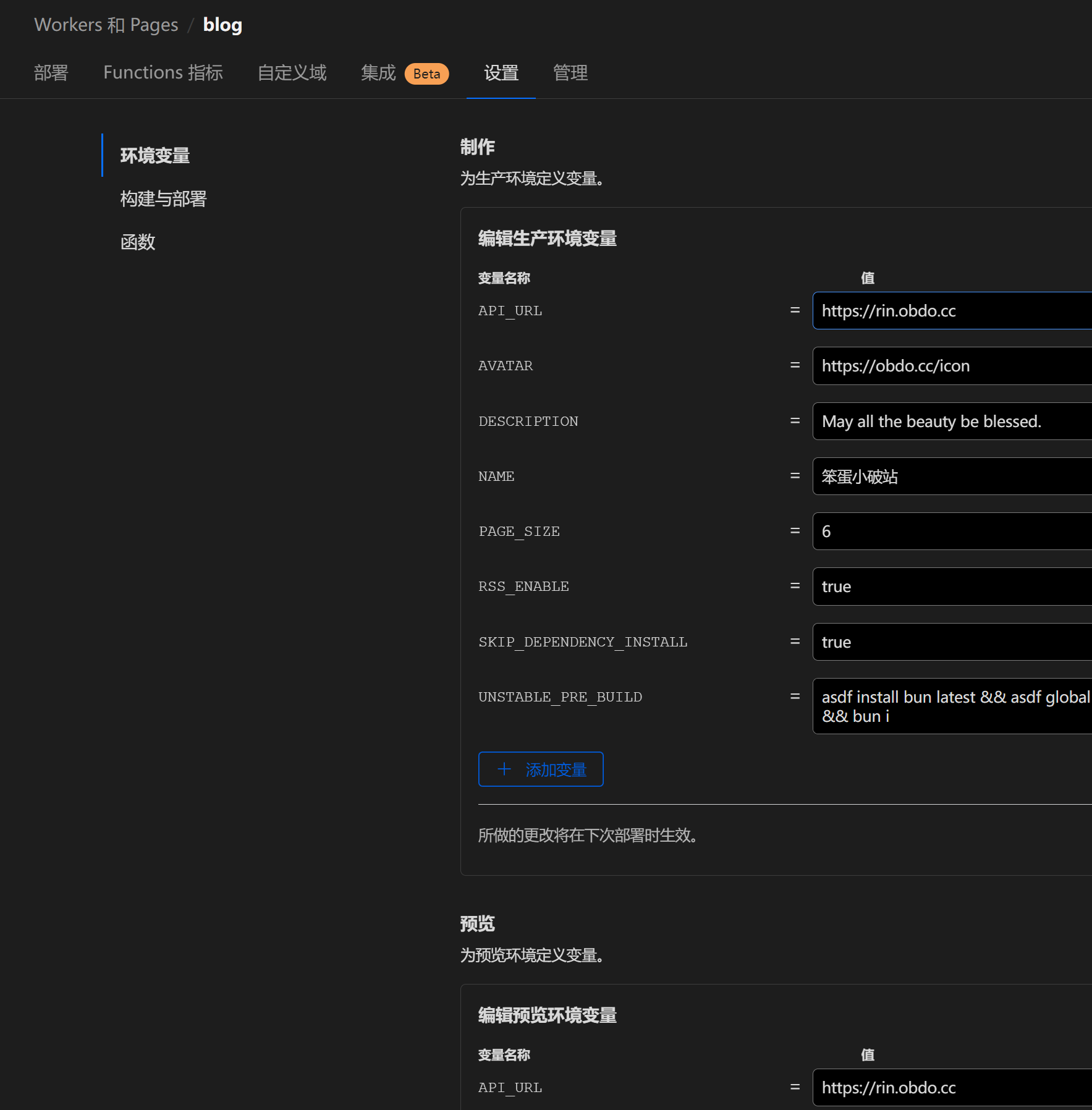Open the 部署 tab

click(51, 73)
